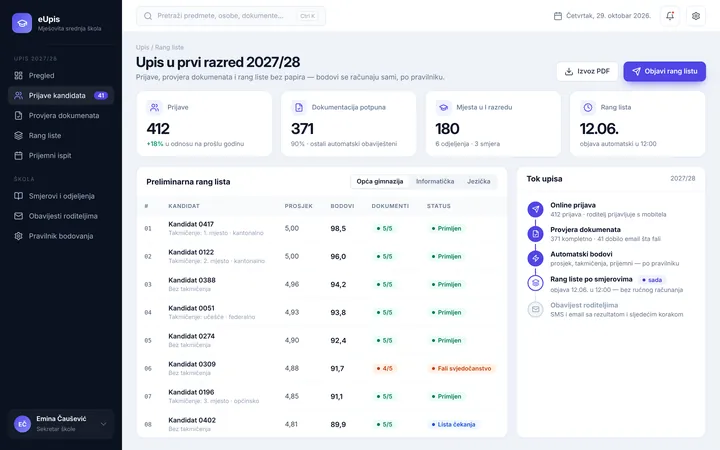The image size is (720, 450).
Task: Click STATUS column header
Action: pos(439,206)
